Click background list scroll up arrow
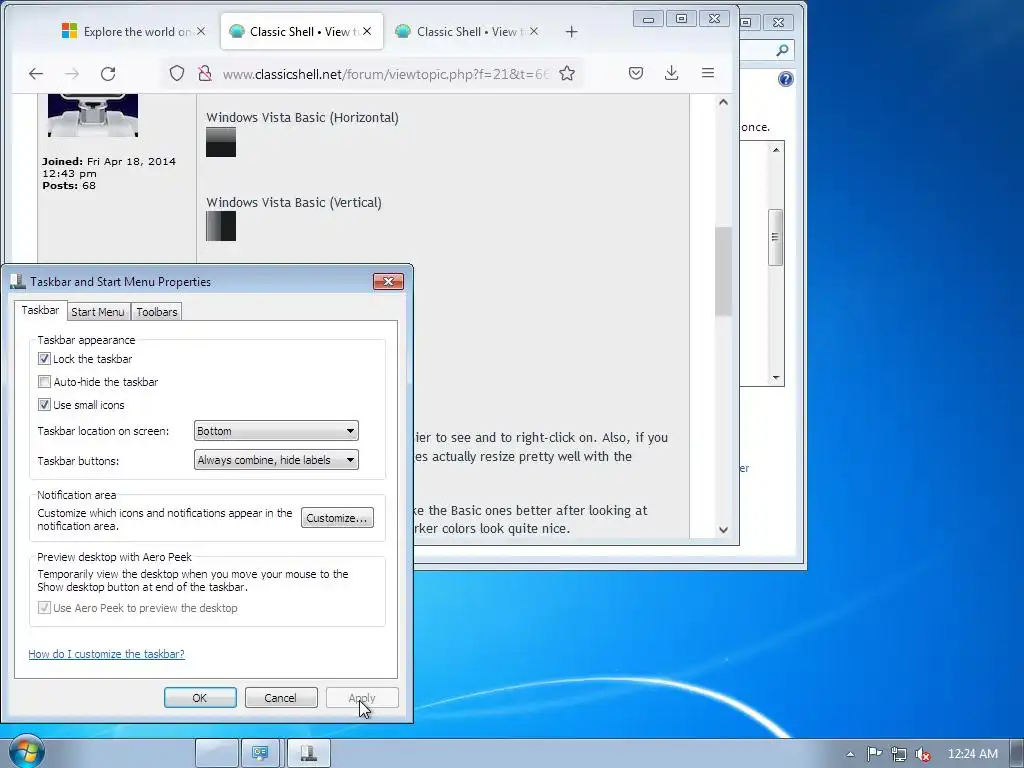Image resolution: width=1024 pixels, height=768 pixels. pyautogui.click(x=776, y=150)
